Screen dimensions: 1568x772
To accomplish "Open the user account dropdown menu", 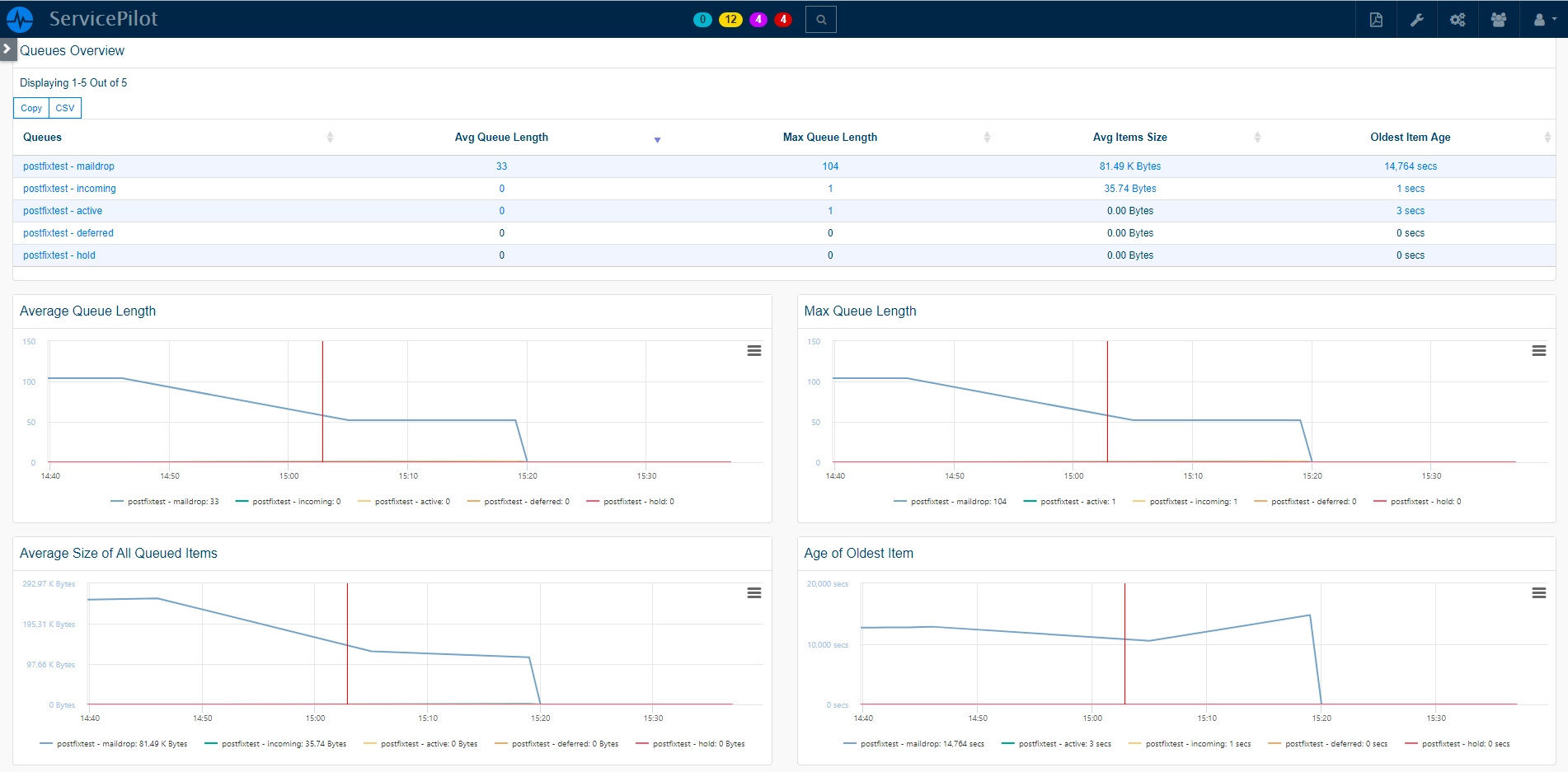I will click(x=1544, y=20).
